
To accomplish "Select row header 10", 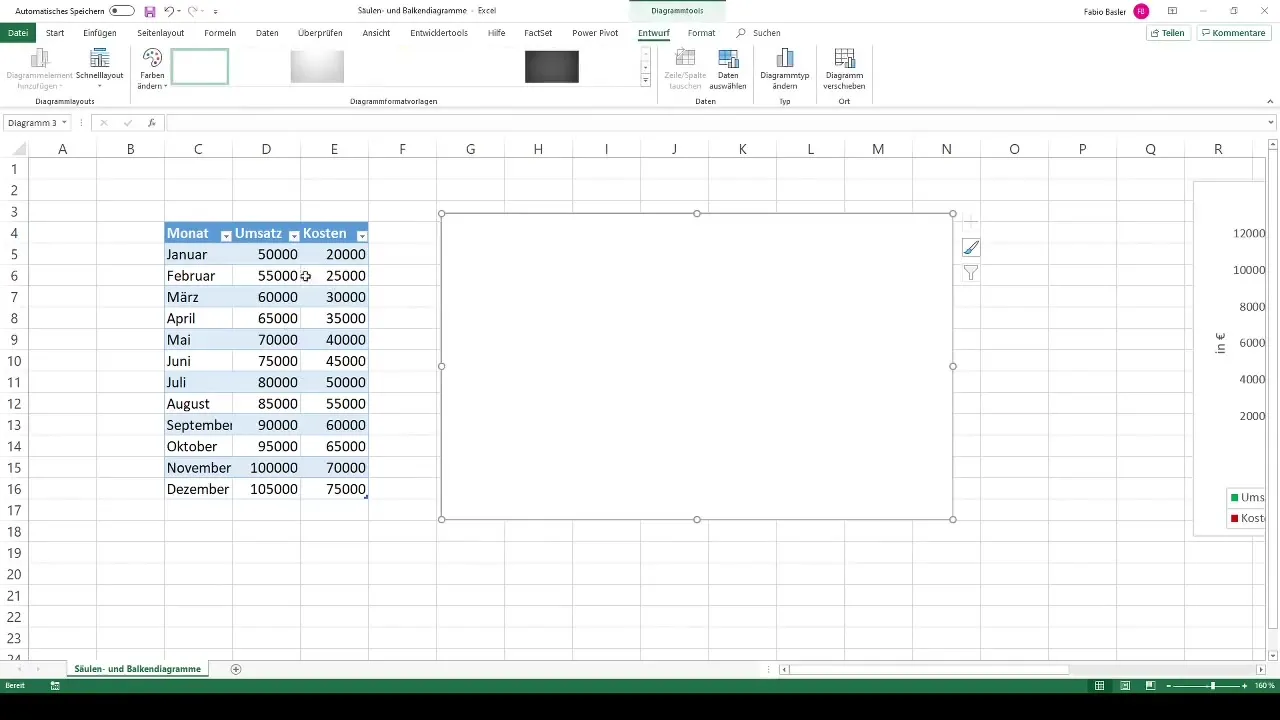I will pyautogui.click(x=14, y=361).
